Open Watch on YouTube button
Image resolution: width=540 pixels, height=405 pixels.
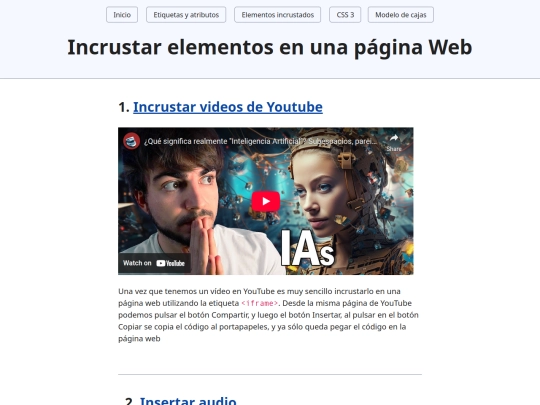[154, 263]
